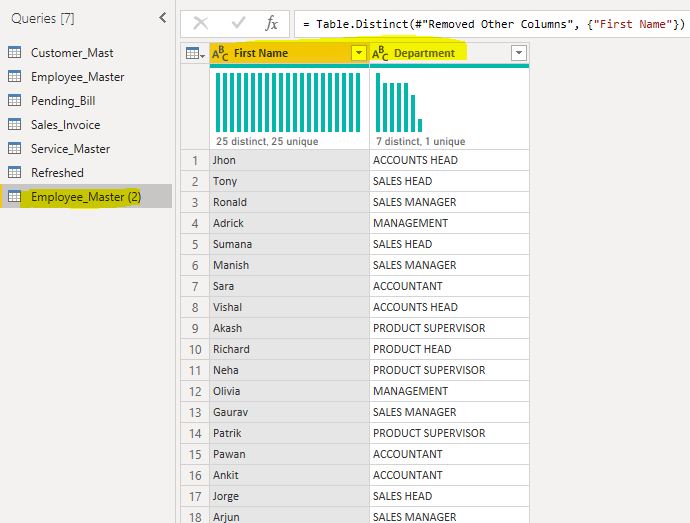Click the fx insert step icon

272,23
